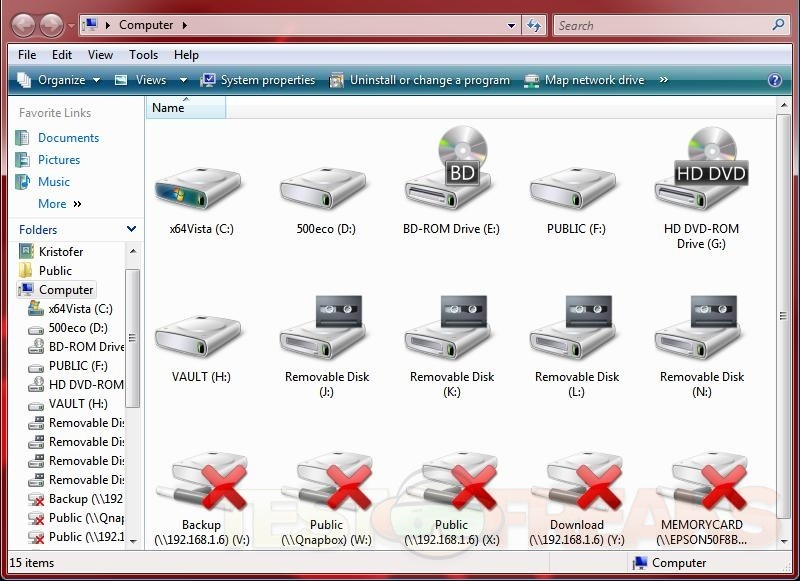Open the Organize dropdown menu
Screen dimensions: 800x581
click(x=60, y=80)
